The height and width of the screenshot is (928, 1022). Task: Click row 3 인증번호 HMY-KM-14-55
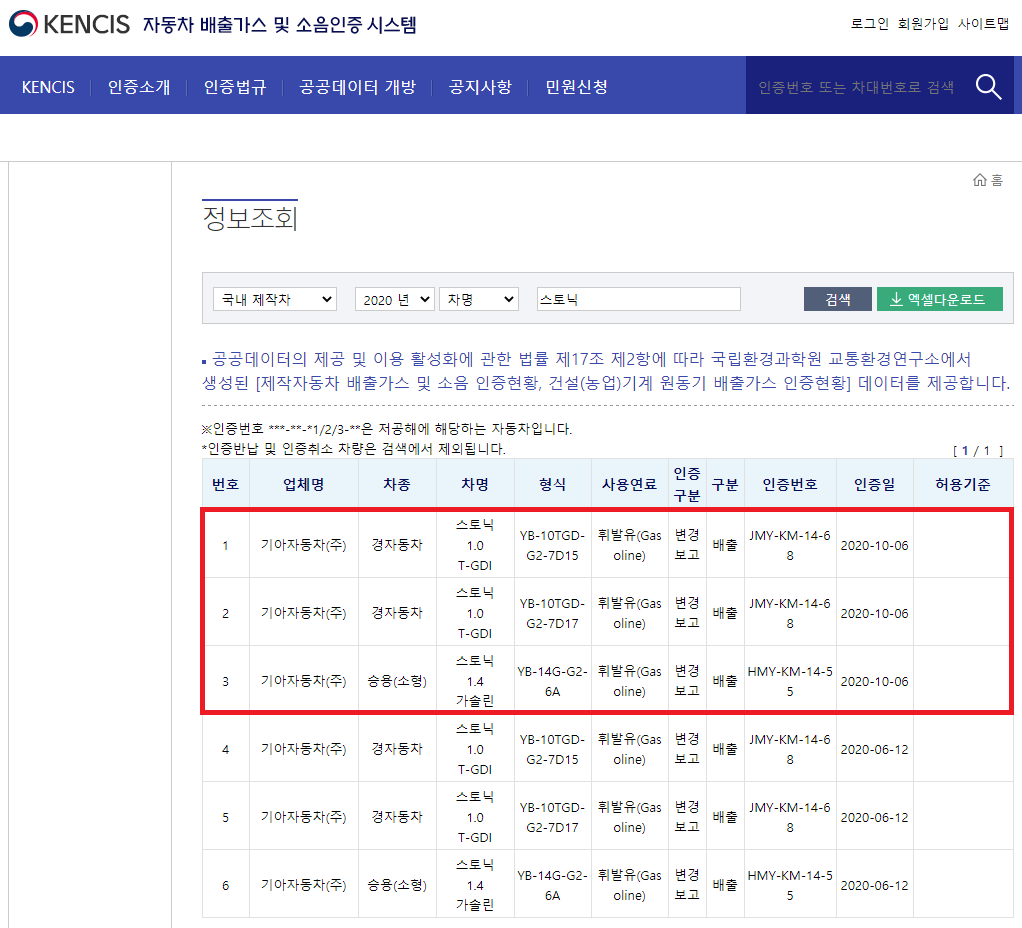[790, 681]
